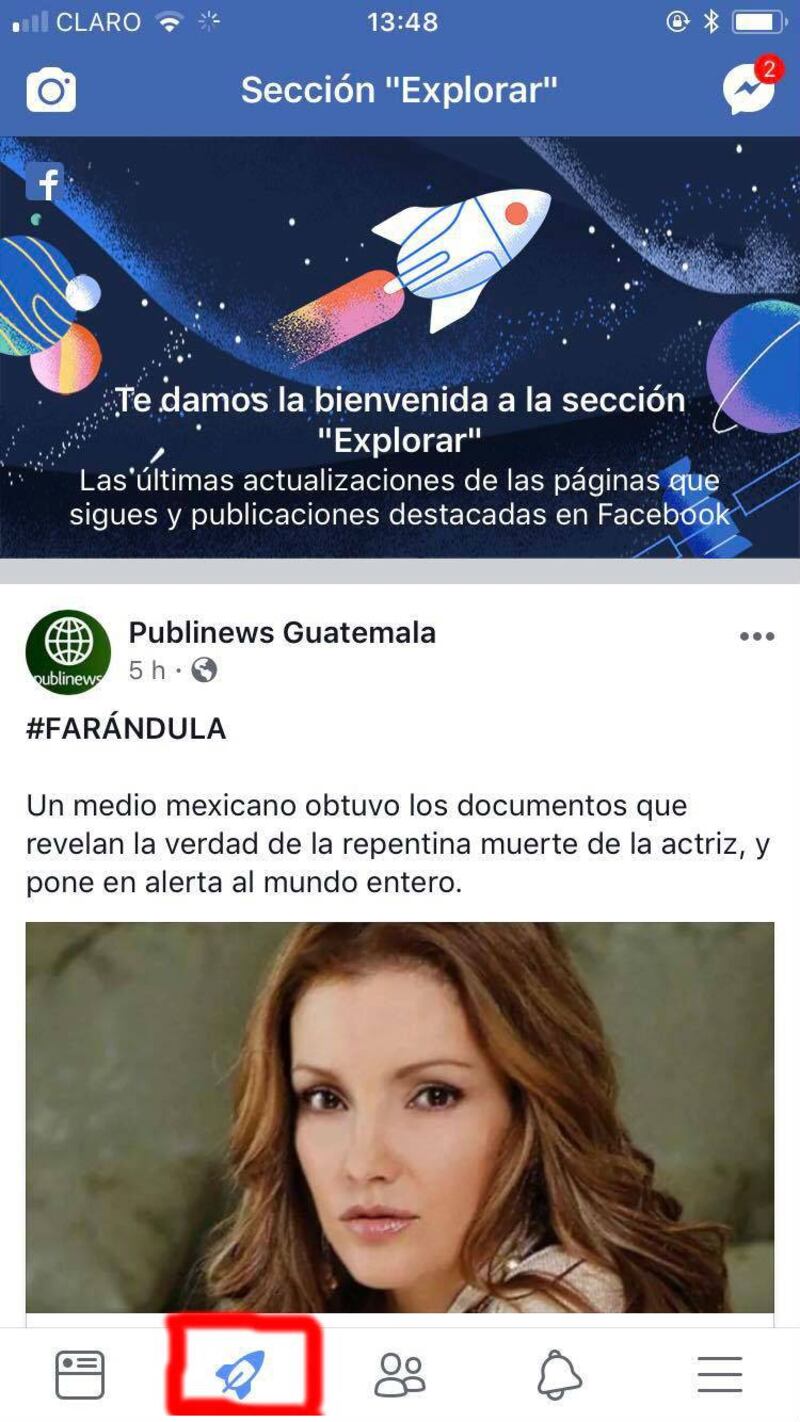Screen dimensions: 800x1422
Task: Open the Notifications bell tab
Action: [559, 1374]
